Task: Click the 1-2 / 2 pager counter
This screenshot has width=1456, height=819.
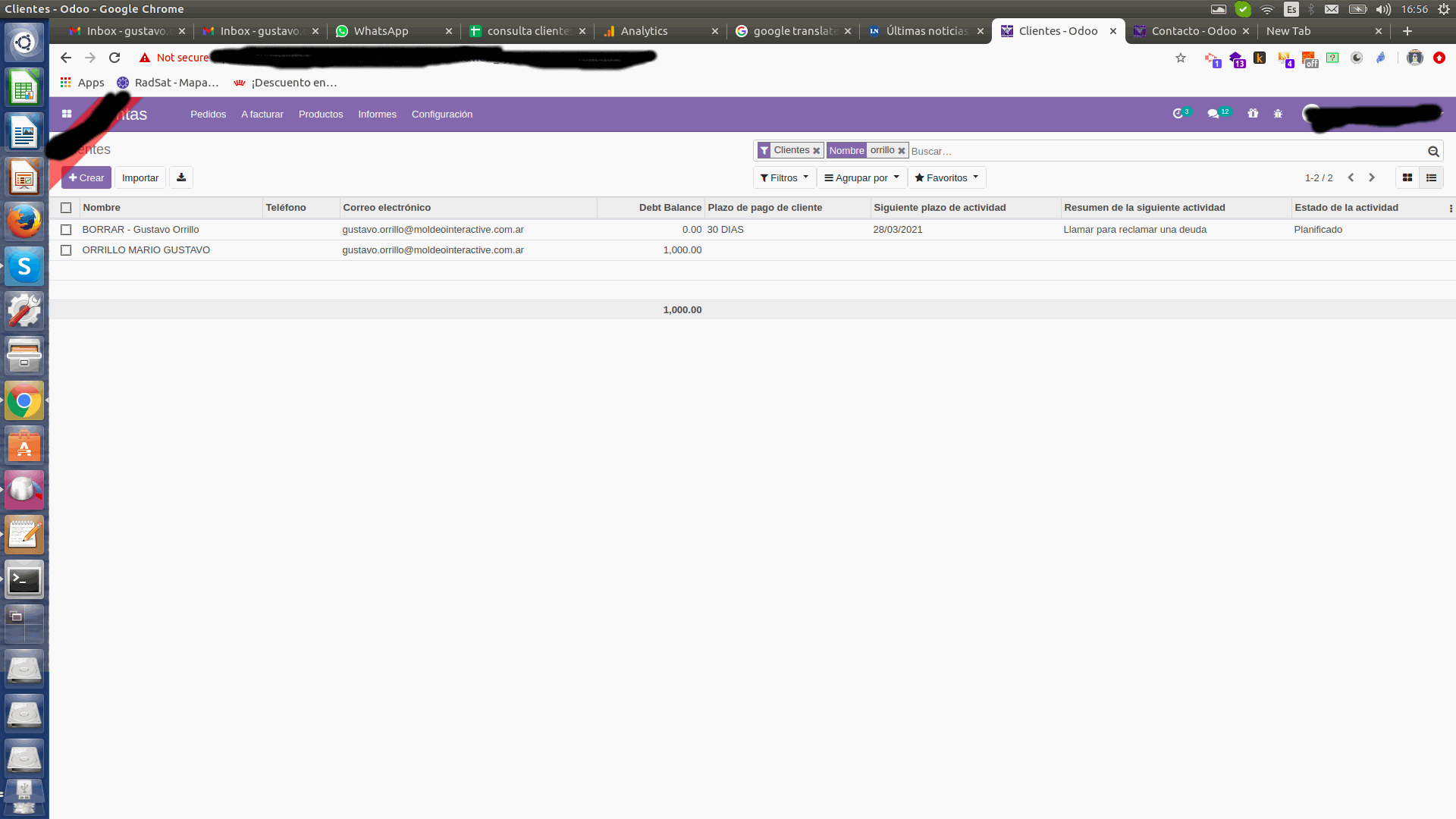Action: pyautogui.click(x=1319, y=178)
